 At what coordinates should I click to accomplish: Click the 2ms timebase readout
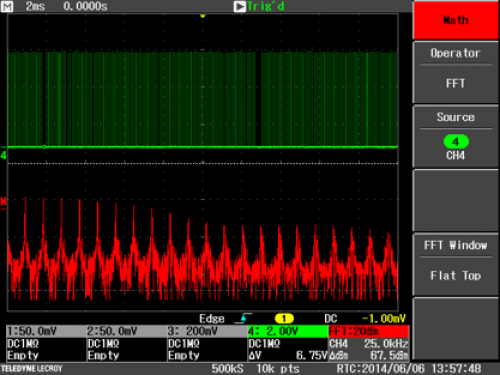pos(35,6)
